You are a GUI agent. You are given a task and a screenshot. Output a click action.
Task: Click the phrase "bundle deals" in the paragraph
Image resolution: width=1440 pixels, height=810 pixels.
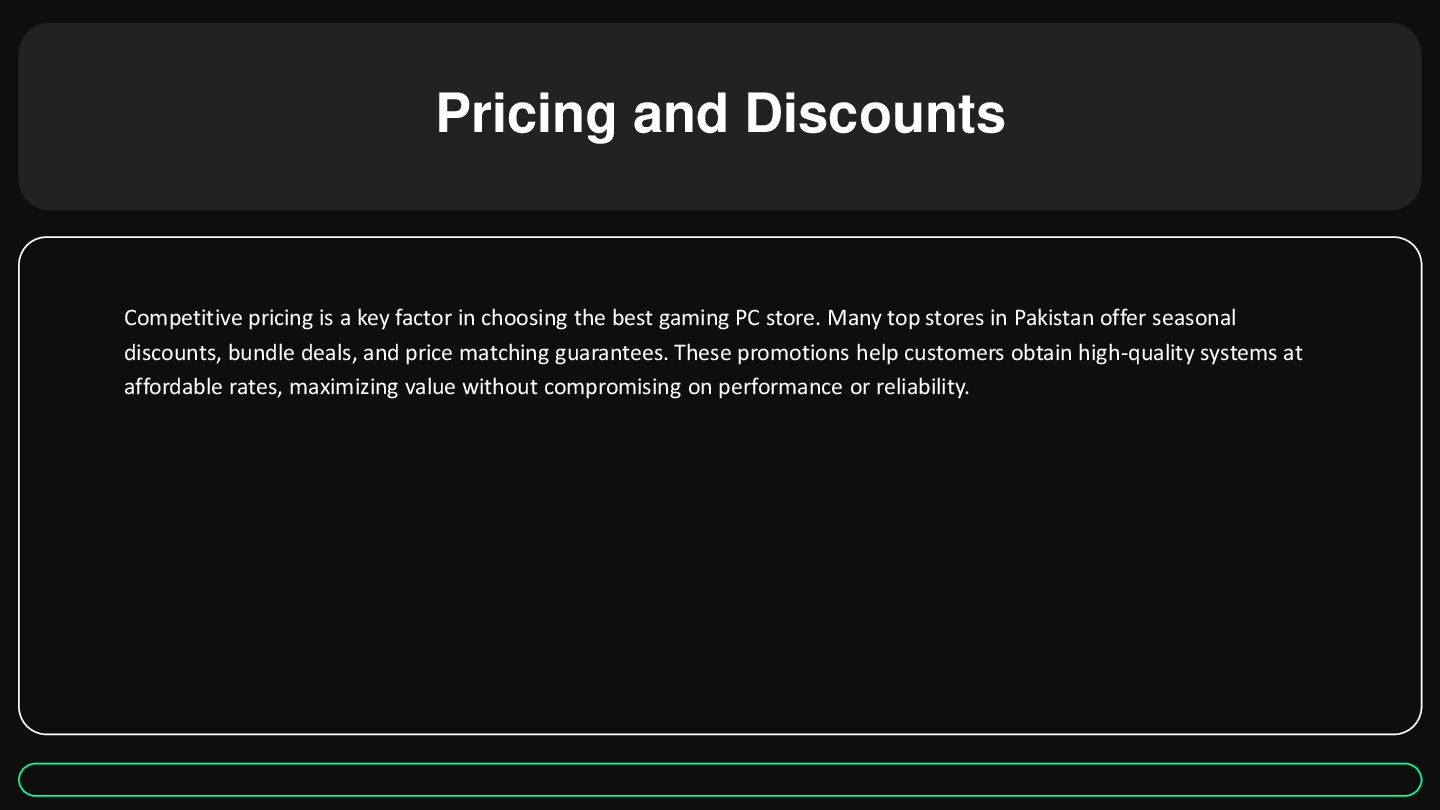[x=290, y=353]
